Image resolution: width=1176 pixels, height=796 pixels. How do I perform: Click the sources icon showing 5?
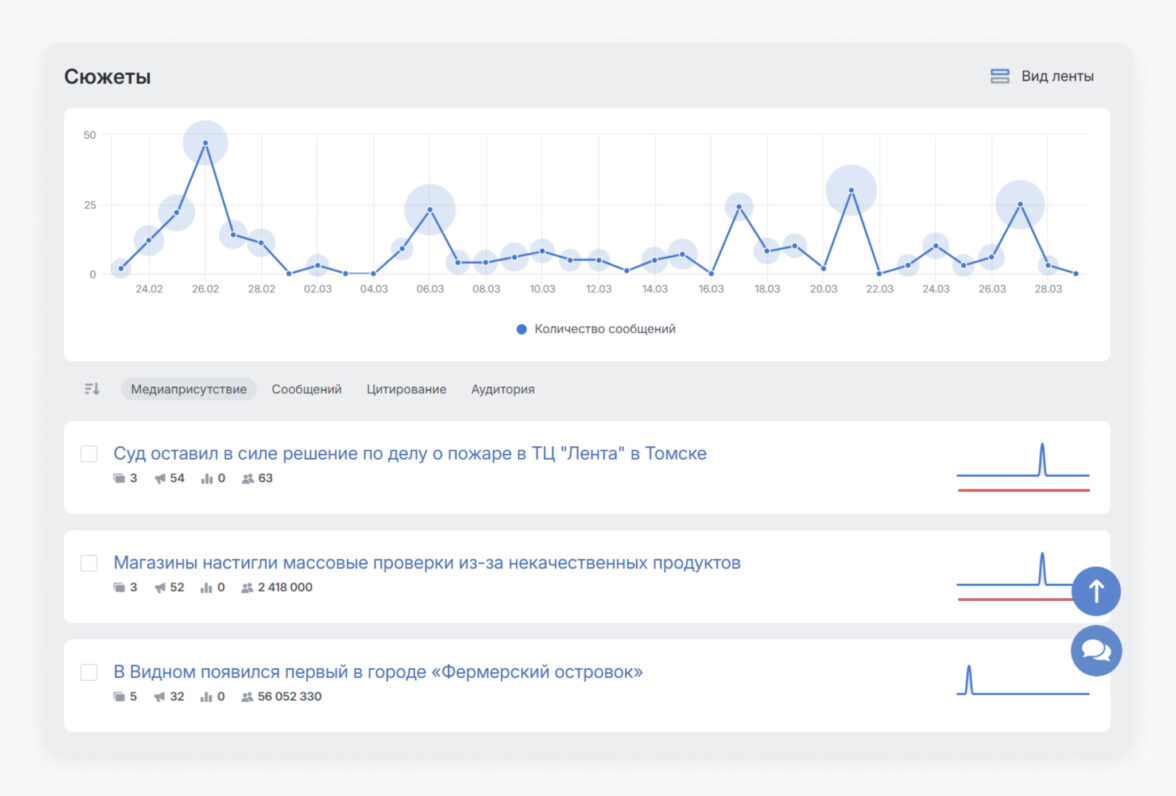[119, 696]
